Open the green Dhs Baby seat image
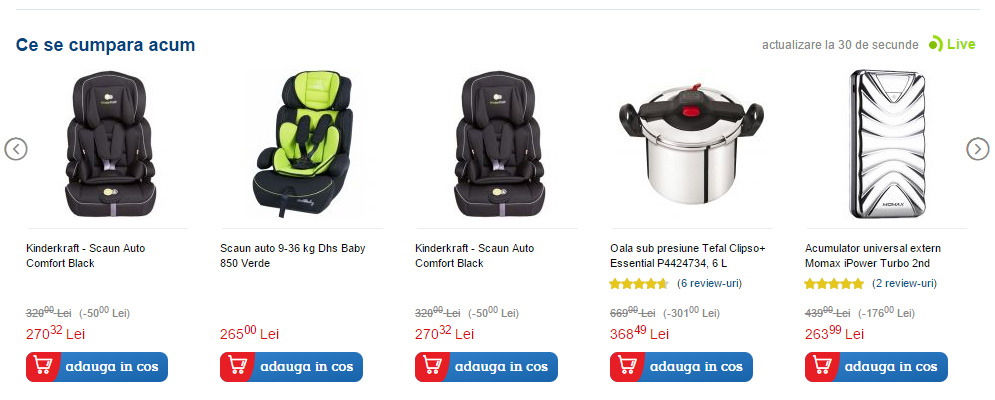The image size is (995, 400). pos(301,145)
